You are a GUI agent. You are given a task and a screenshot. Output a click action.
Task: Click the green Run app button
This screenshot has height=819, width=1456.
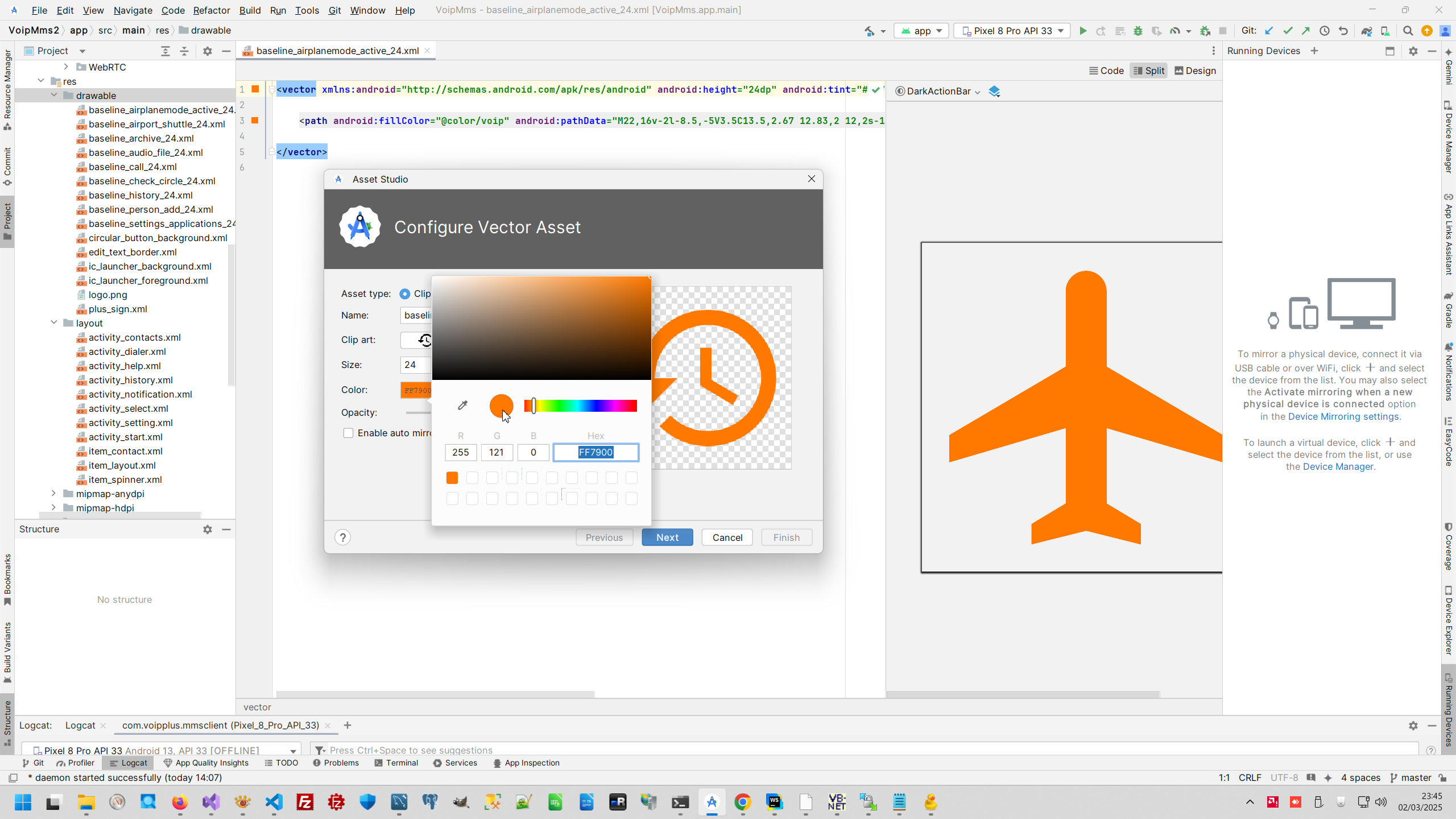coord(1083,31)
